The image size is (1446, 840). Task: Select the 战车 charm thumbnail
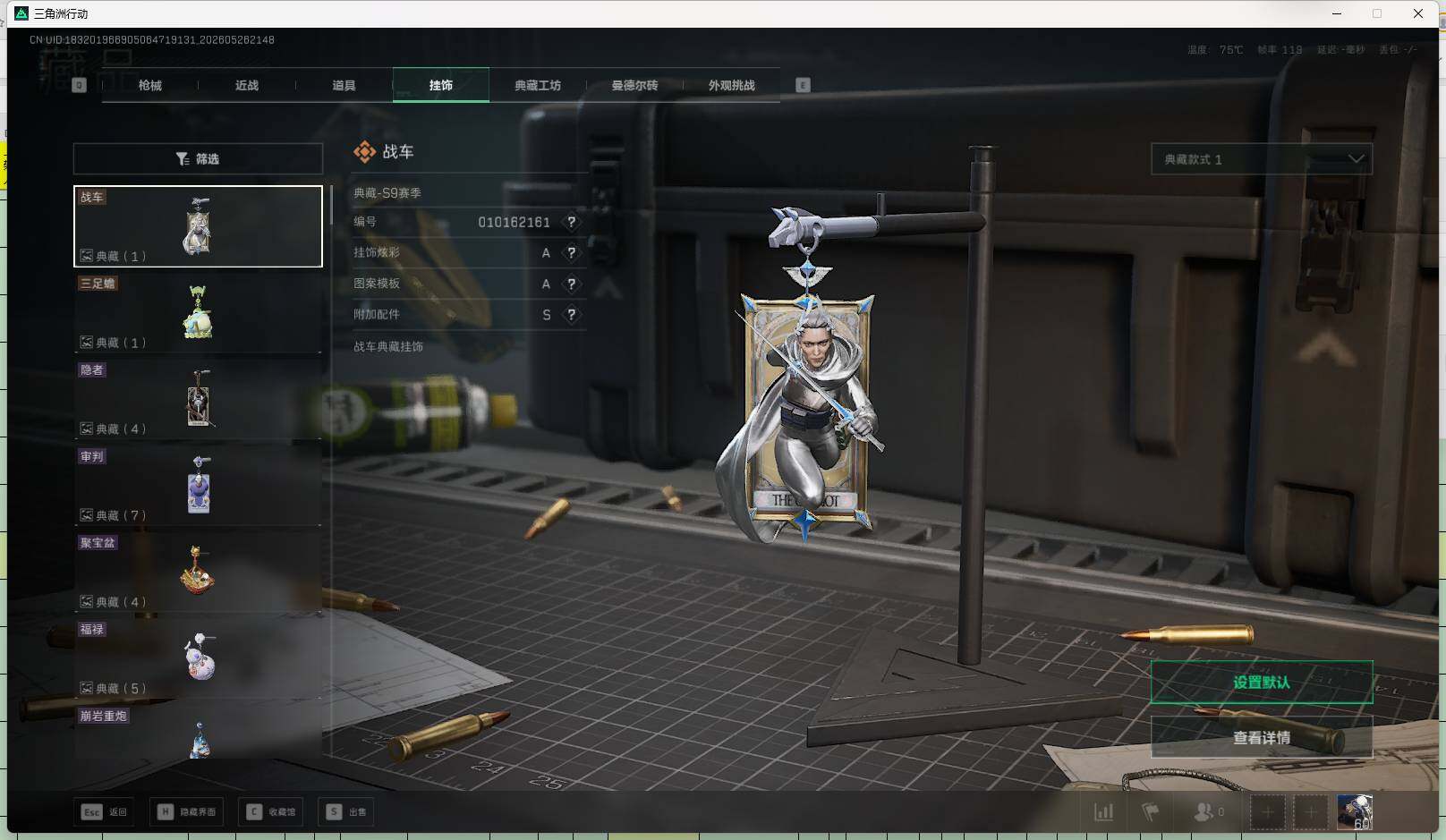[198, 226]
